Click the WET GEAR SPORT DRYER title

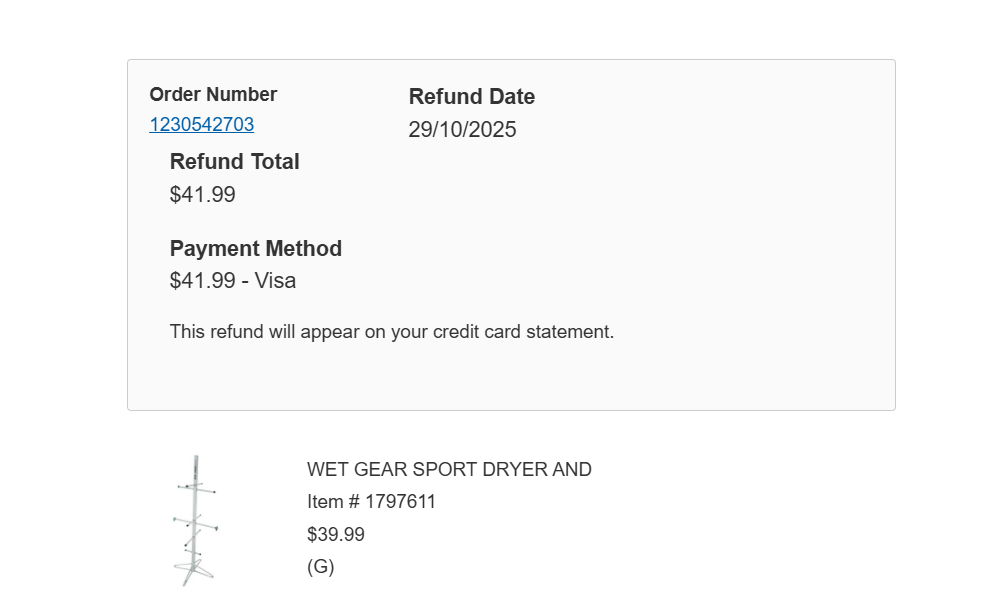click(x=449, y=470)
